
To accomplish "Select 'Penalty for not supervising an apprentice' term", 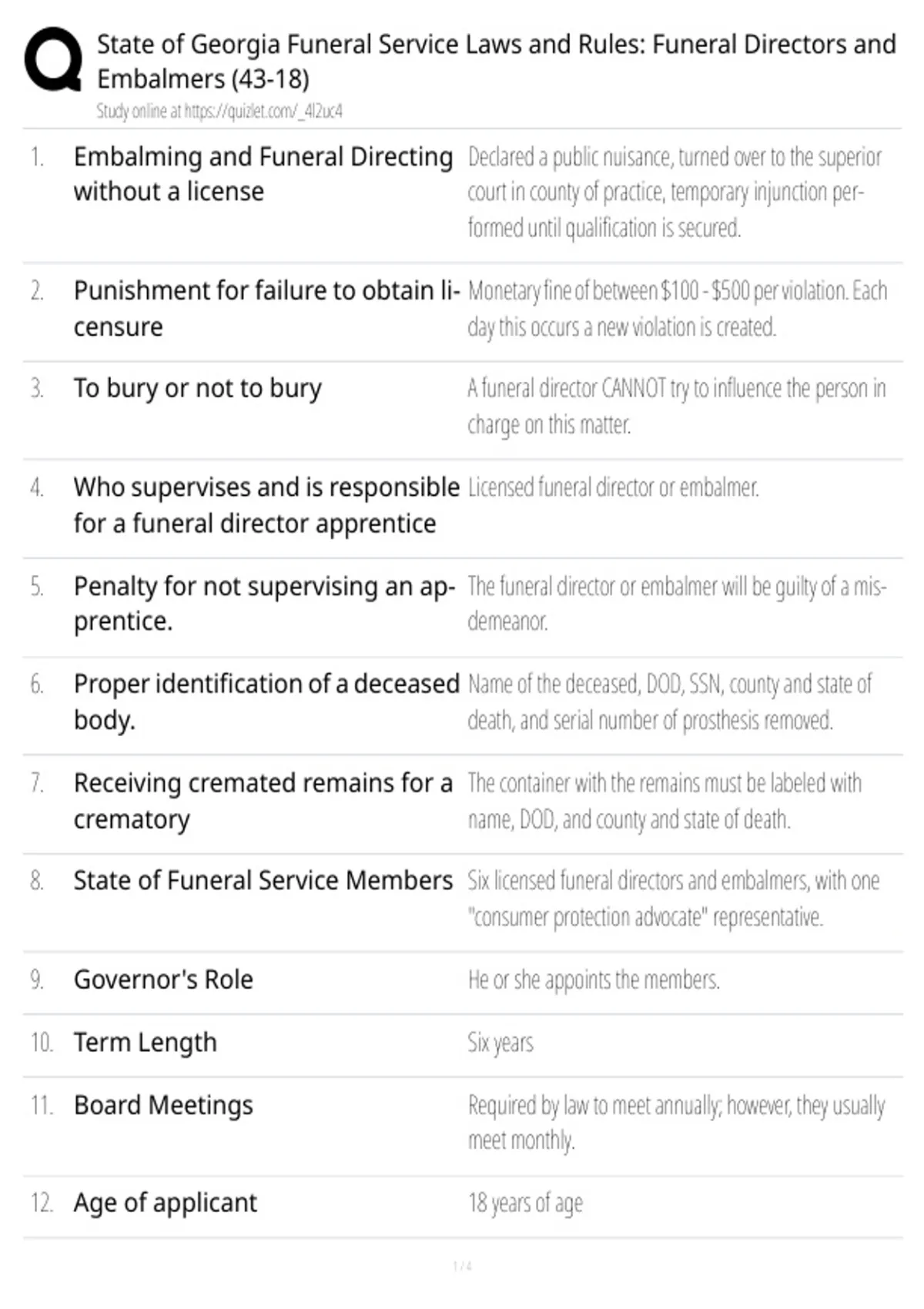I will (264, 604).
